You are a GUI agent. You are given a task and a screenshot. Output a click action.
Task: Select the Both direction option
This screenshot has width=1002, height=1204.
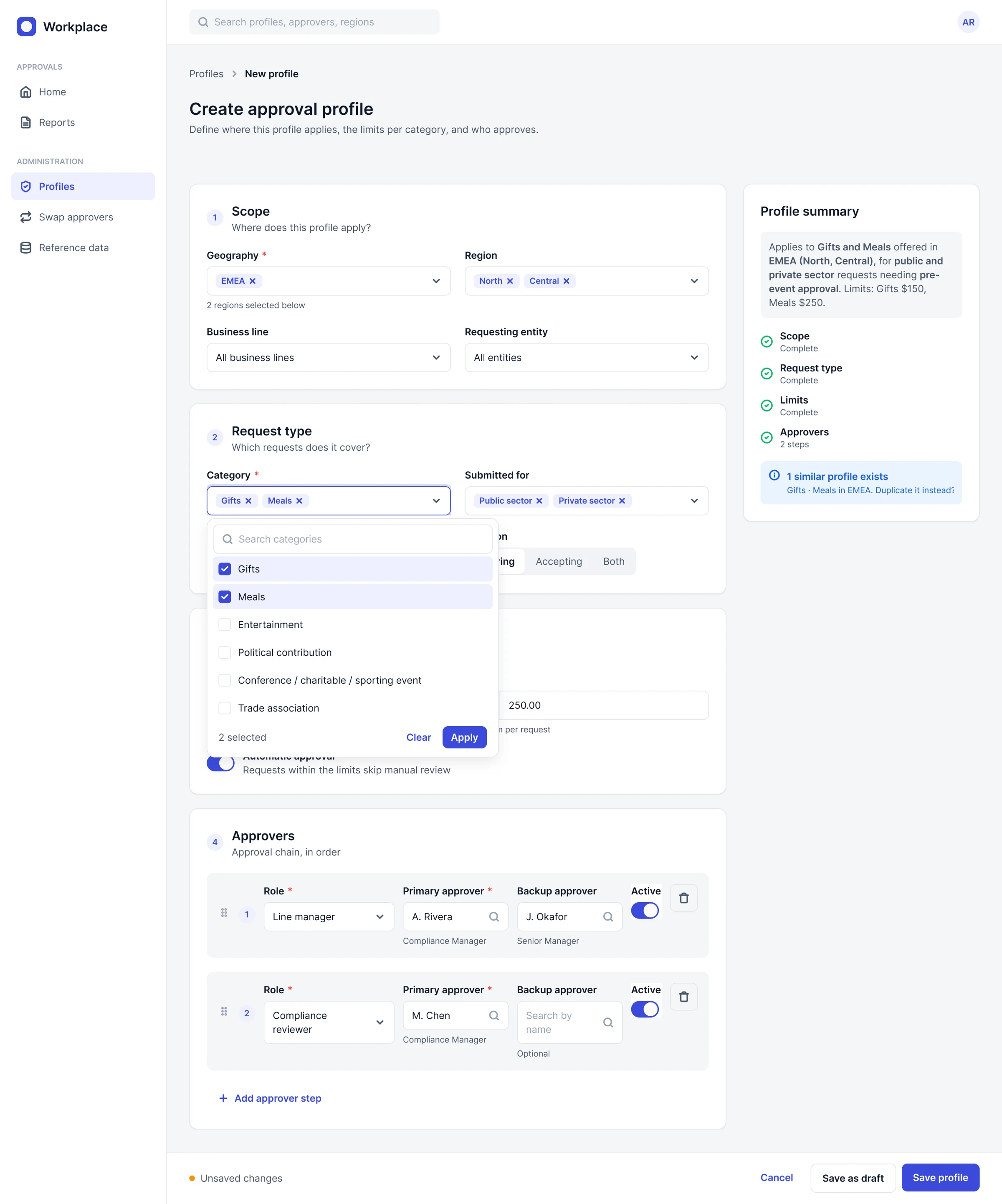(x=614, y=561)
